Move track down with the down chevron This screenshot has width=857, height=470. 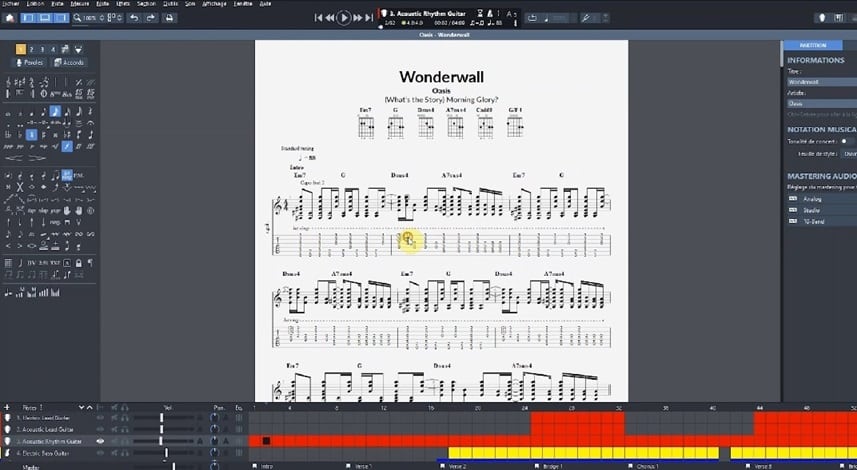coord(81,407)
